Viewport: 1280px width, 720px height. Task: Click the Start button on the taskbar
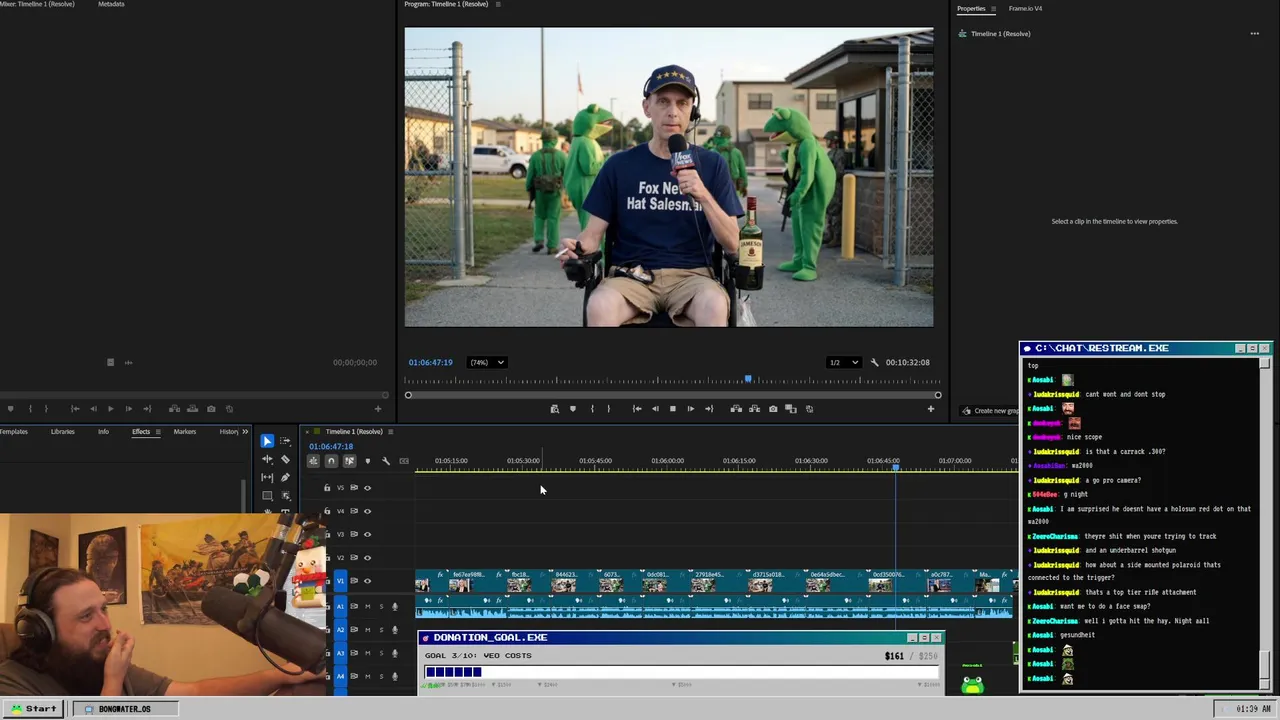(x=34, y=708)
